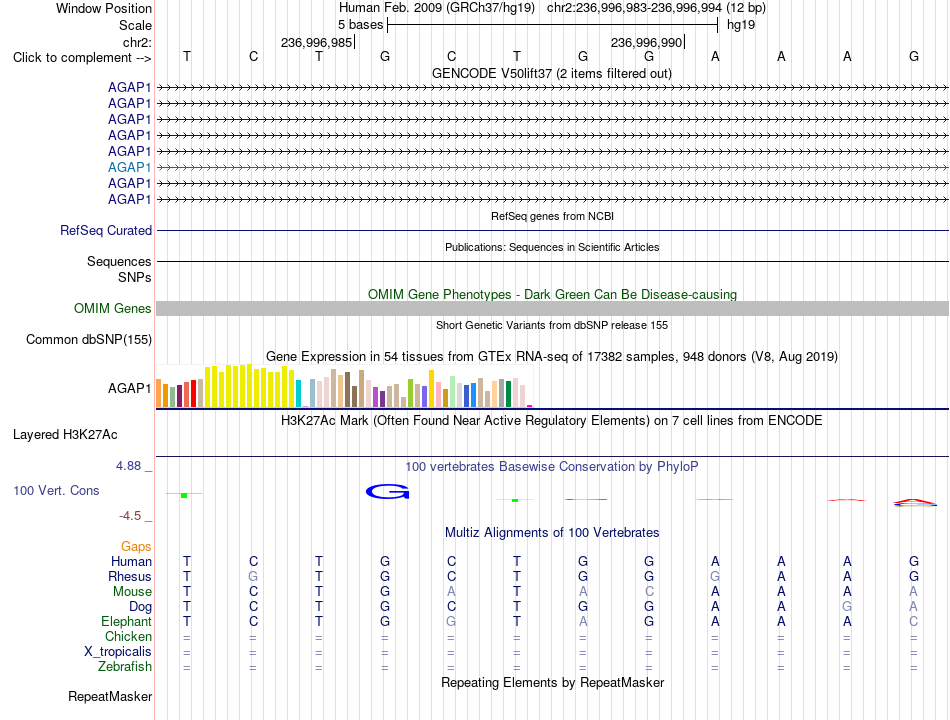Click the 'OMIM Gene Phenotypes' green title
Viewport: 950px width, 720px height.
point(552,295)
